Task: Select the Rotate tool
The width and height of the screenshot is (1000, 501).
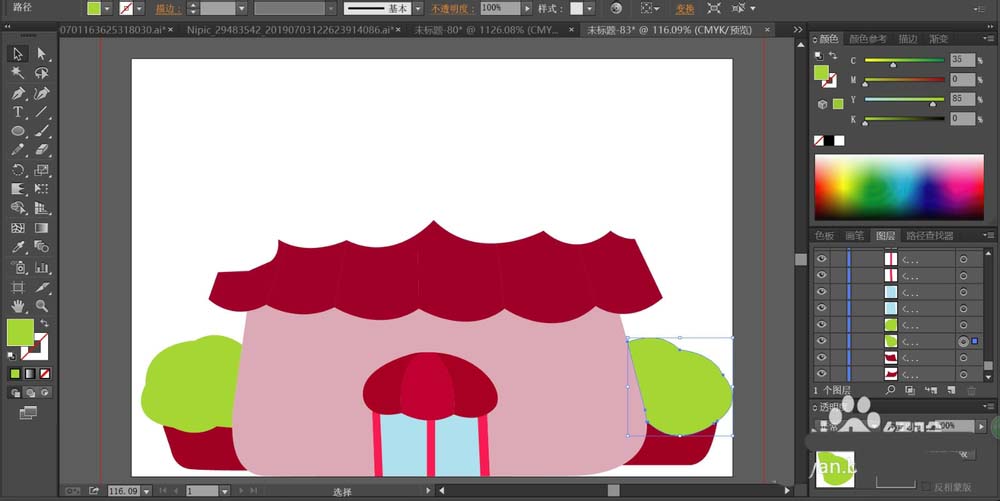Action: click(18, 170)
